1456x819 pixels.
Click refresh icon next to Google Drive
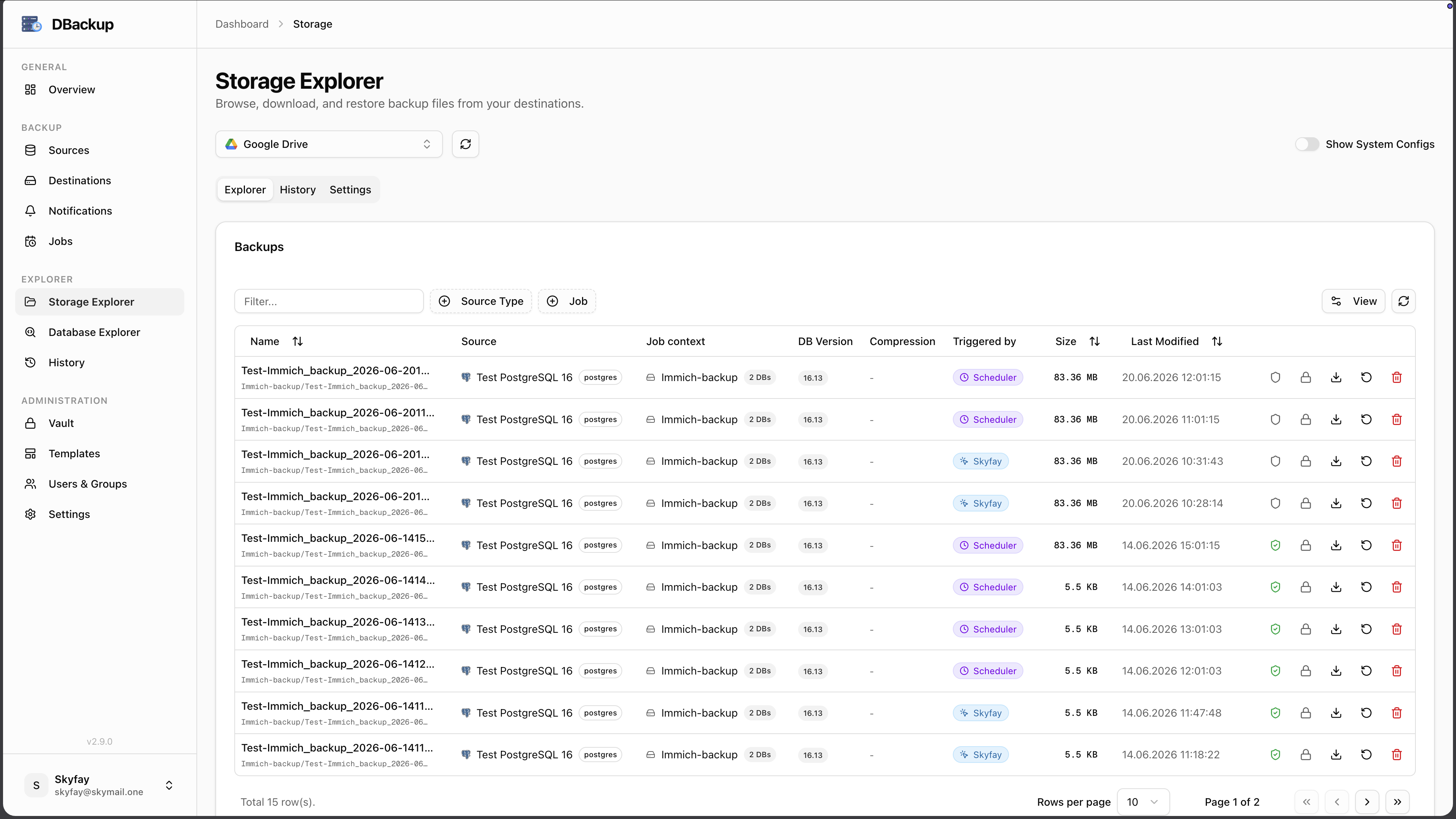tap(465, 144)
